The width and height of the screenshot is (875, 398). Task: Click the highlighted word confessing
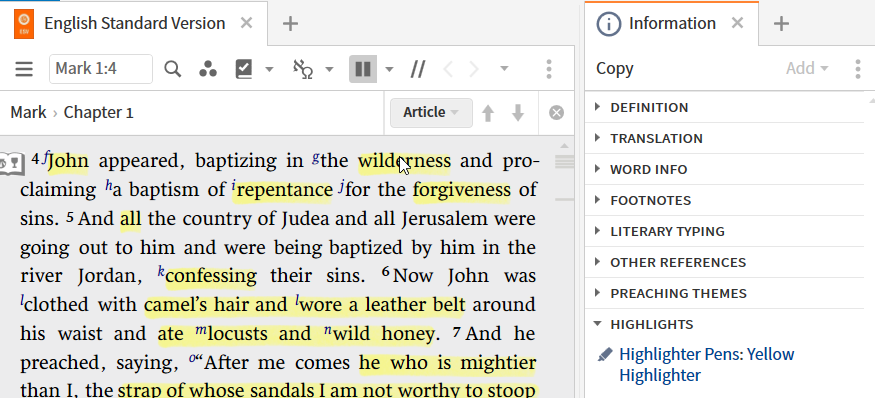211,276
